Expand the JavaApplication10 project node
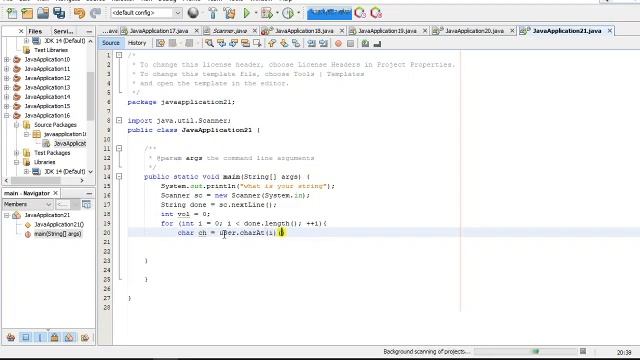This screenshot has width=640, height=360. click(x=7, y=60)
